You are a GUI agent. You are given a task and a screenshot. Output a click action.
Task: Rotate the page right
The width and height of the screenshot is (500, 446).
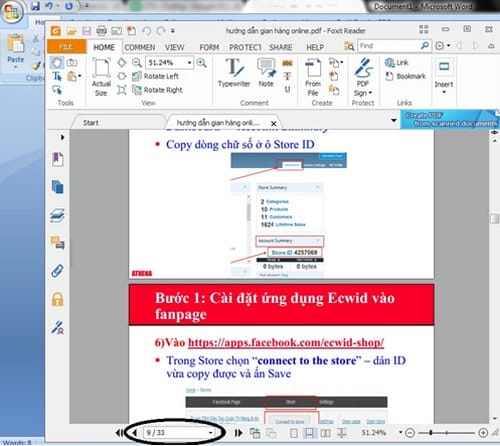pyautogui.click(x=157, y=90)
